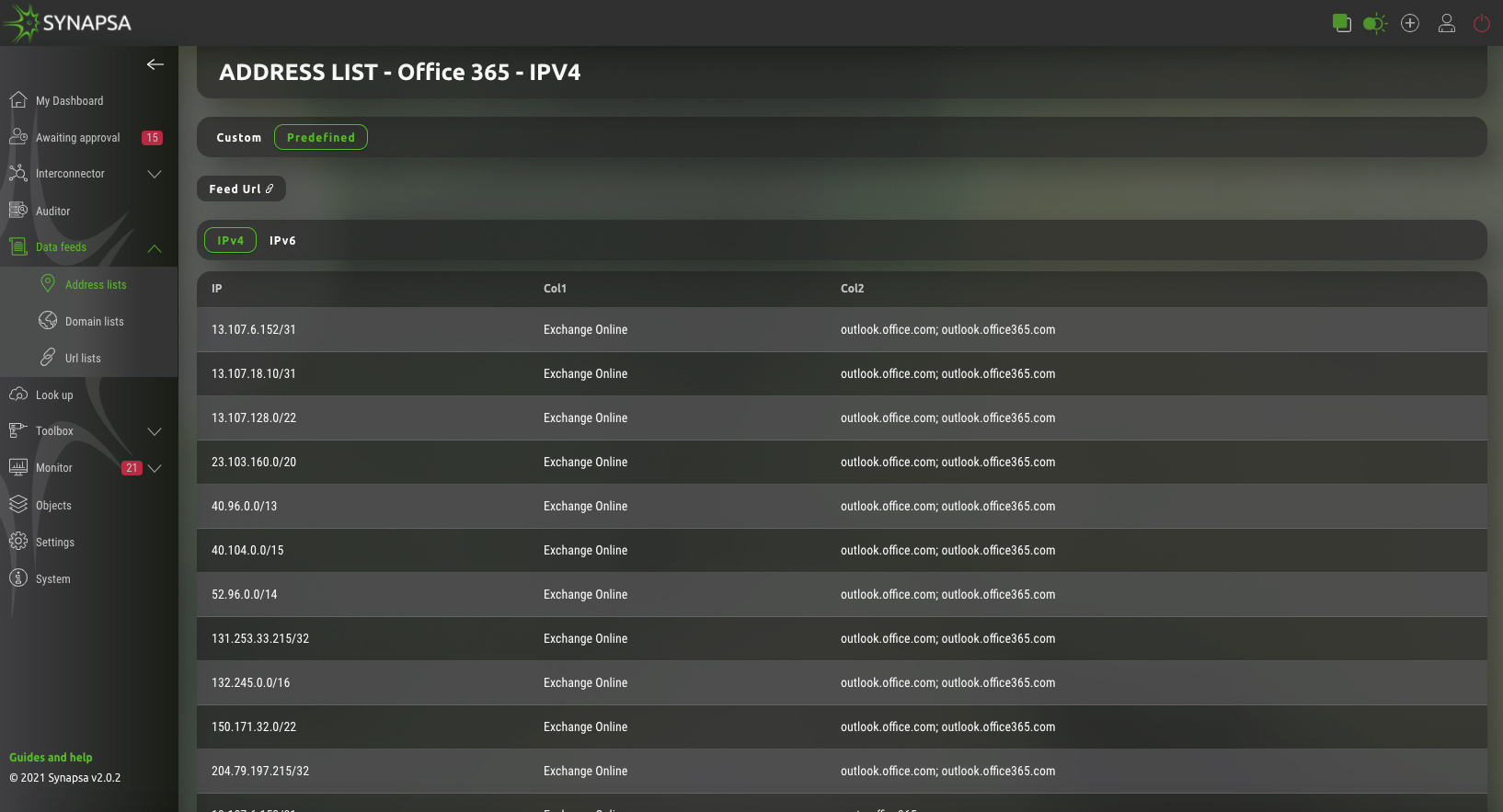Click the Col2 column header
The height and width of the screenshot is (812, 1503).
[852, 289]
